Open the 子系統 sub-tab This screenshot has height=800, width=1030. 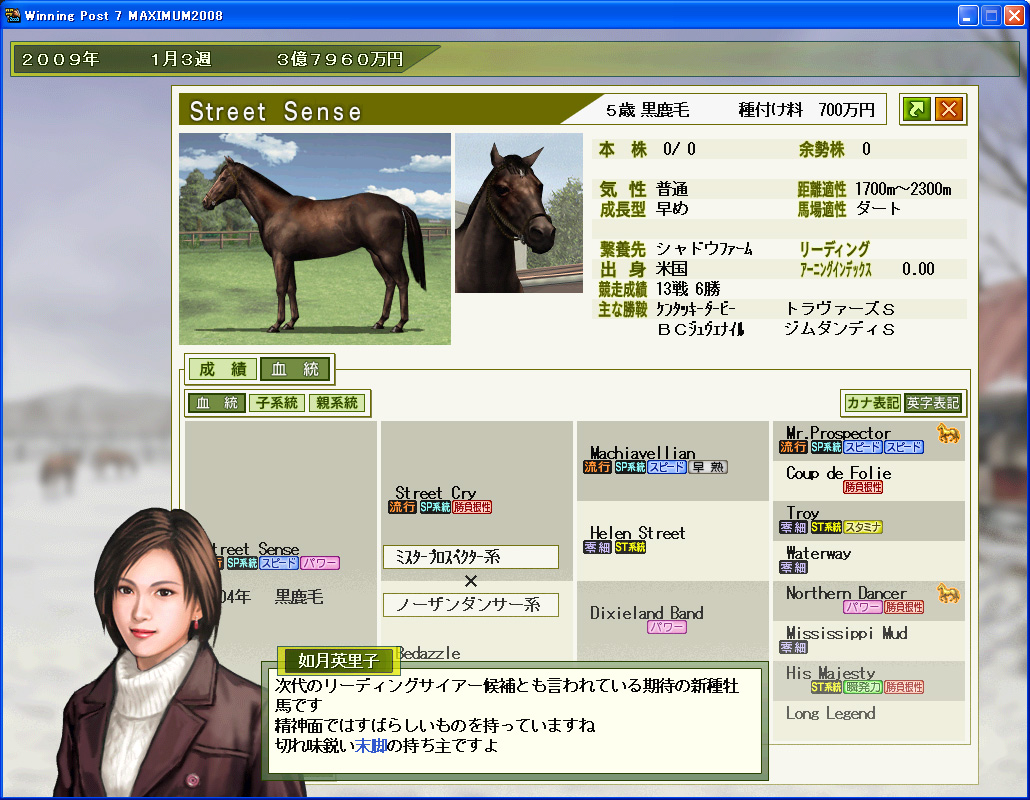(277, 403)
